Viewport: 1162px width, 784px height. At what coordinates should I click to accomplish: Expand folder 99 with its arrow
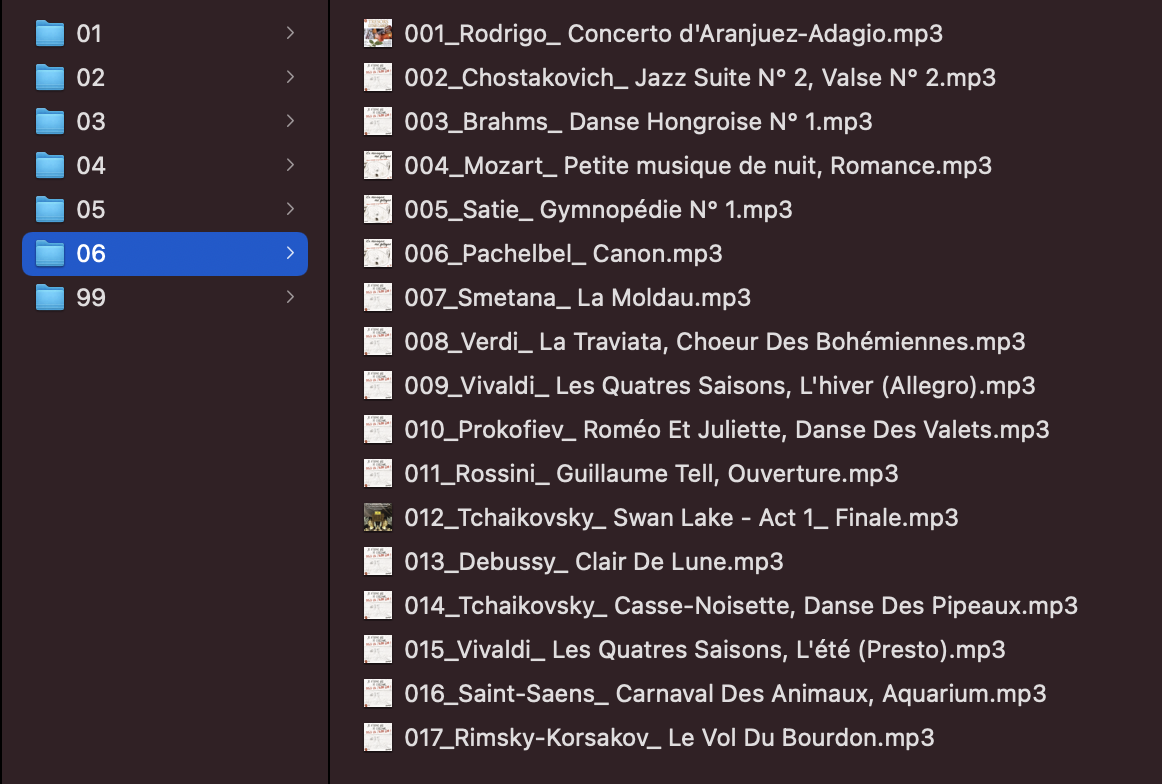[x=290, y=298]
